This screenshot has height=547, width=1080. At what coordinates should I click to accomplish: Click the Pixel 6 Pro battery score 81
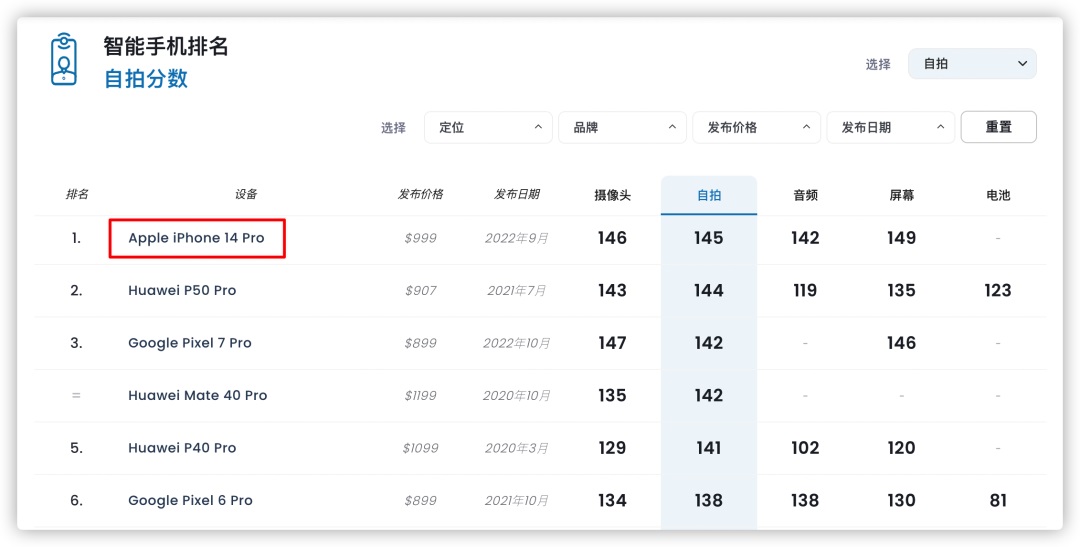998,500
